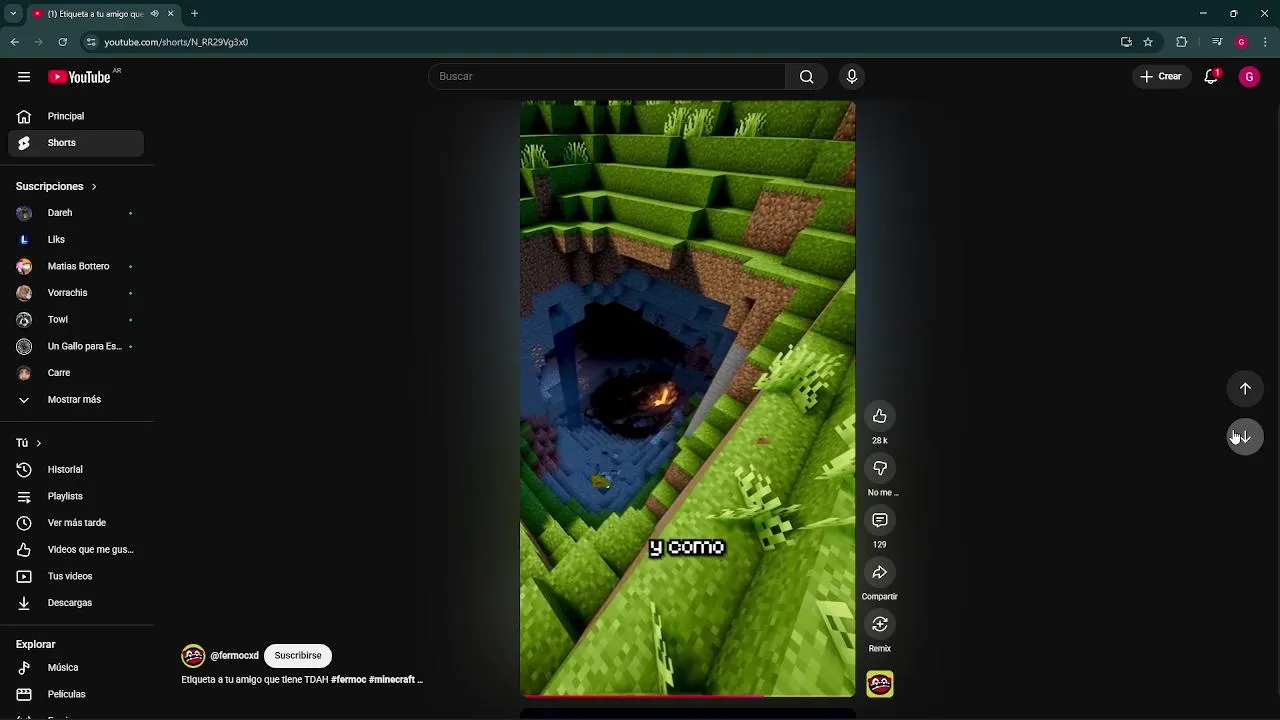Open Towi channel subscription
Viewport: 1280px width, 720px height.
pos(76,320)
